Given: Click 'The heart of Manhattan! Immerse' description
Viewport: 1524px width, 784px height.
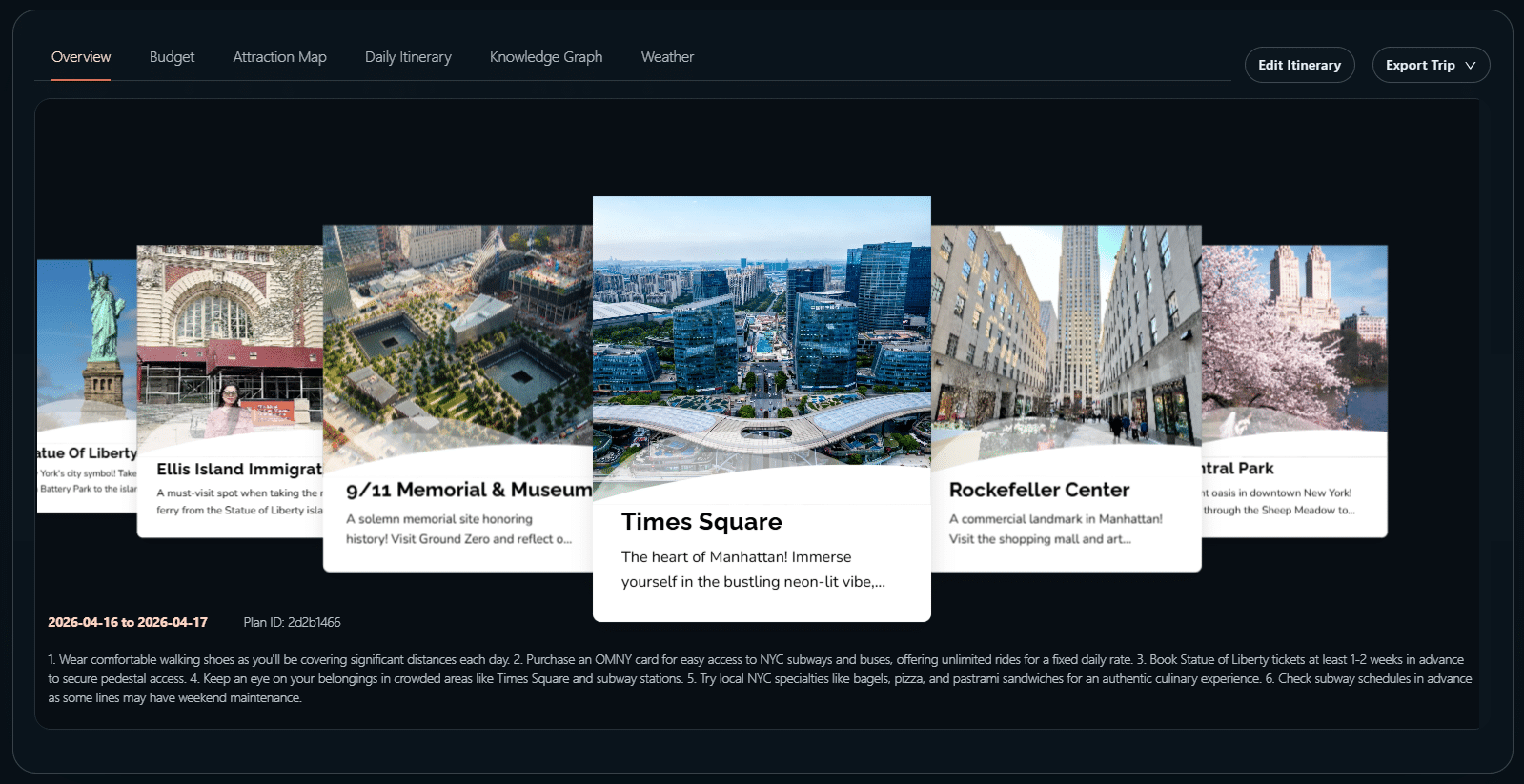Looking at the screenshot, I should click(736, 557).
